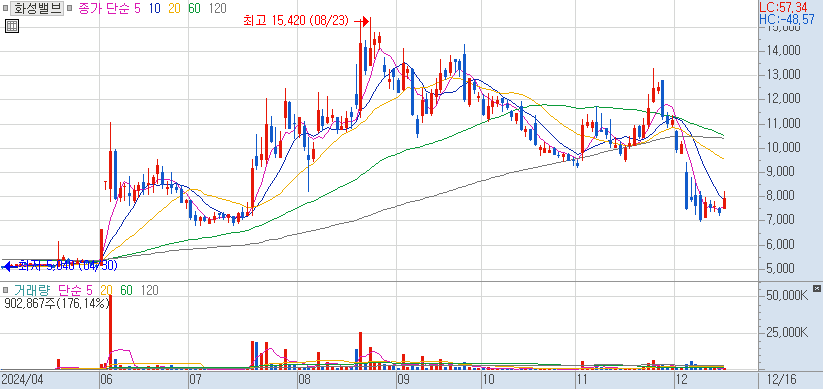Click the 11 month axis label
The width and height of the screenshot is (823, 389).
click(x=582, y=380)
